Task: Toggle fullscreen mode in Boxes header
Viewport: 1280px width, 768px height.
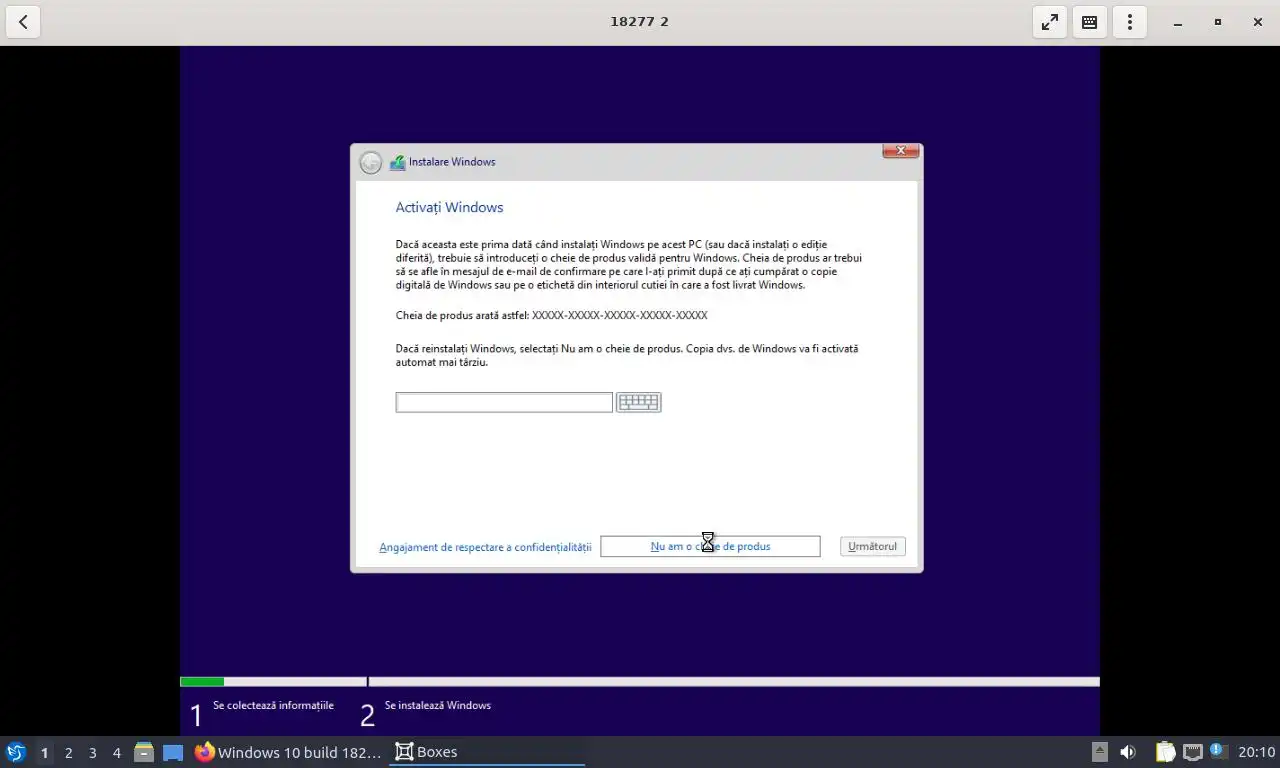Action: (1050, 22)
